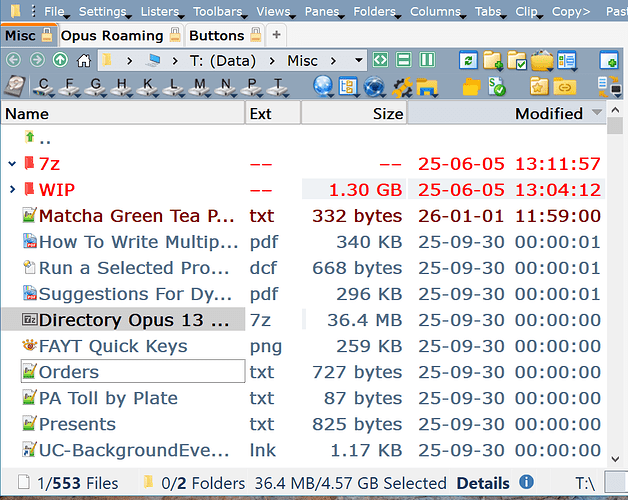628x500 pixels.
Task: Collapse the 7z folder chevron
Action: pyautogui.click(x=12, y=163)
